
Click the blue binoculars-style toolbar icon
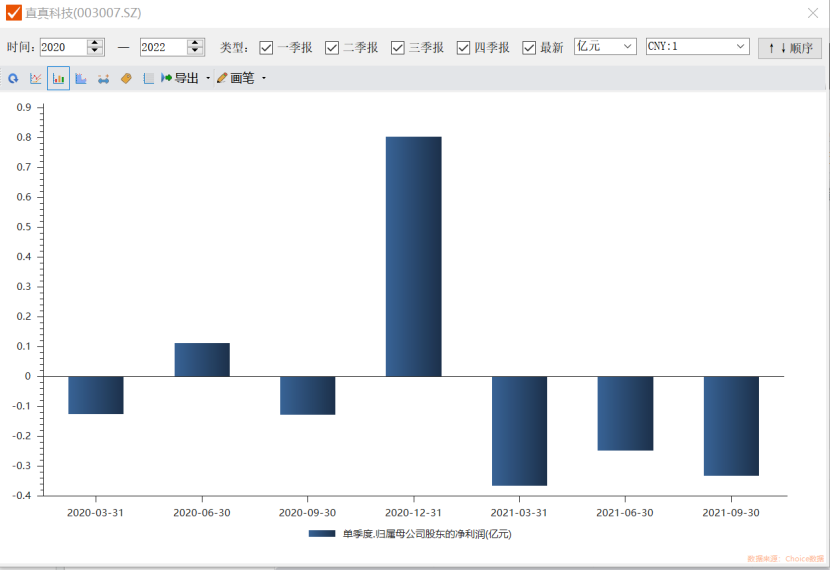(x=103, y=78)
